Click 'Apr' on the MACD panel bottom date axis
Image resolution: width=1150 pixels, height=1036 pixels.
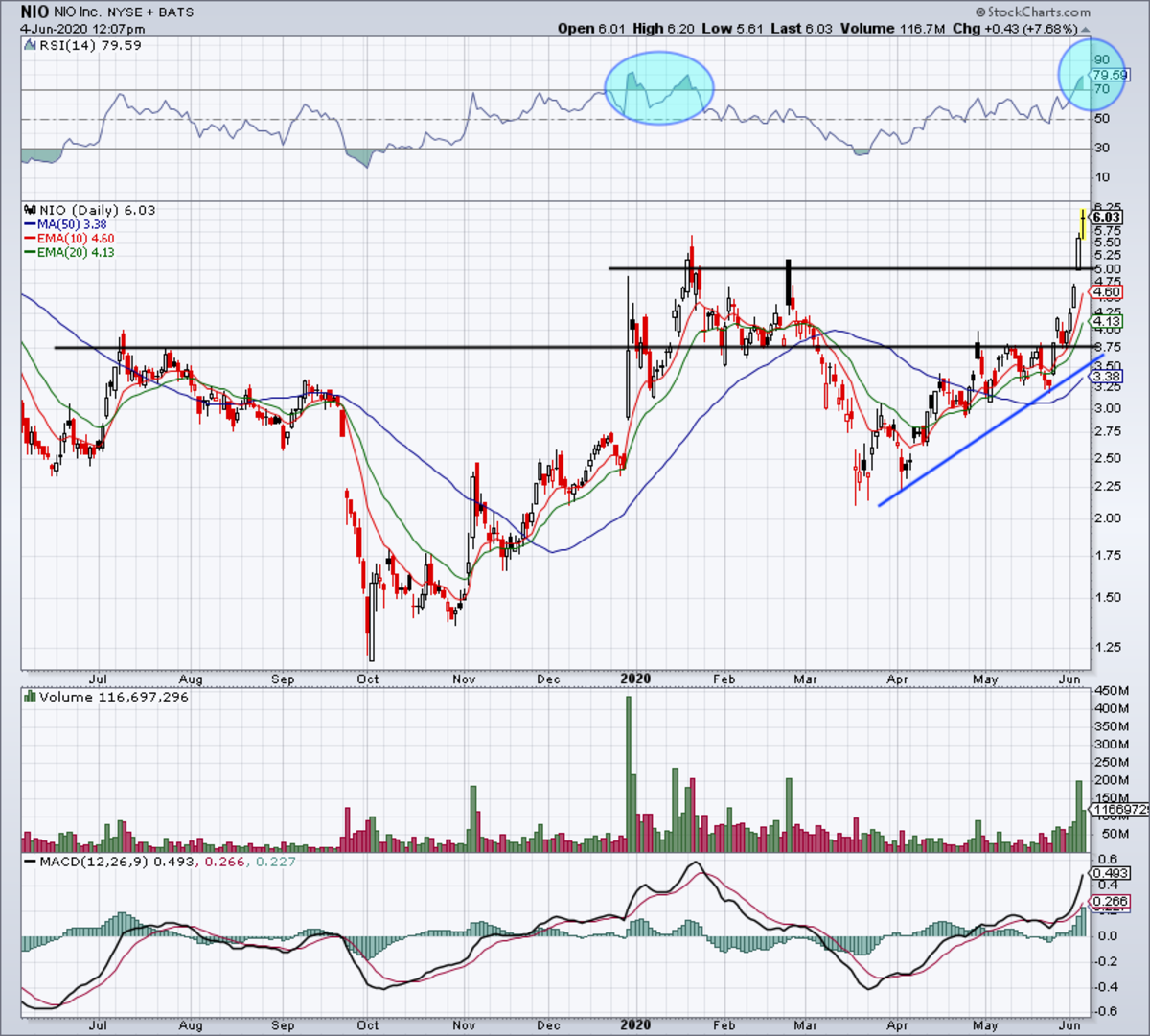click(x=897, y=1025)
